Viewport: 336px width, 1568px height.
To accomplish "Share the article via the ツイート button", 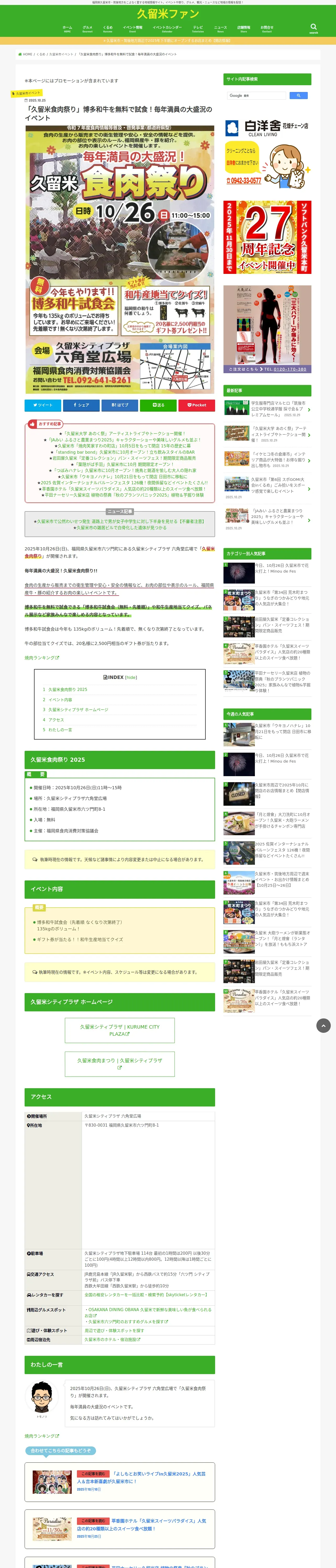I will (x=43, y=405).
